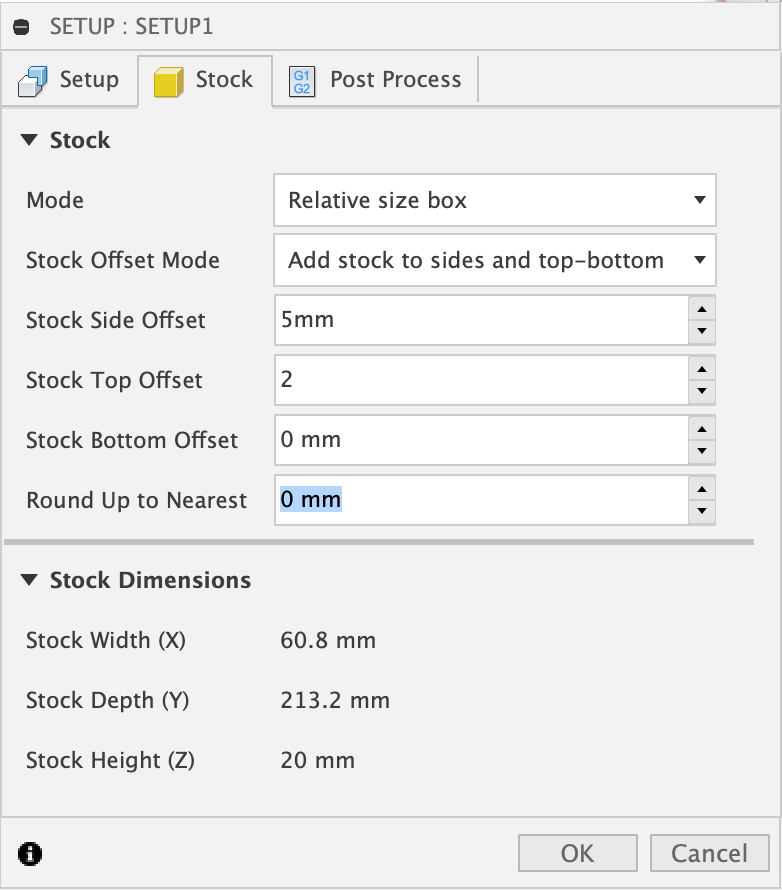The height and width of the screenshot is (890, 782).
Task: Open the Stock Offset Mode dropdown
Action: [494, 260]
